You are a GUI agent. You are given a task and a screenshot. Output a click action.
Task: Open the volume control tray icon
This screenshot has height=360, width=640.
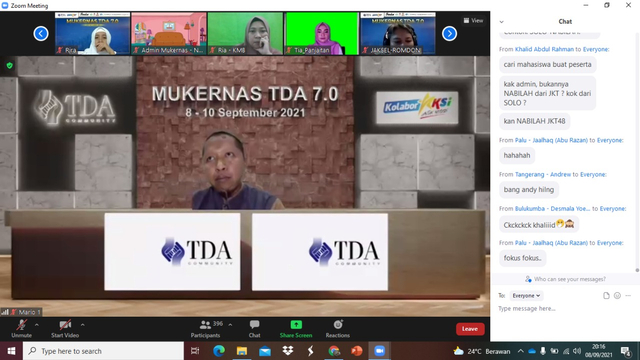[x=576, y=351]
